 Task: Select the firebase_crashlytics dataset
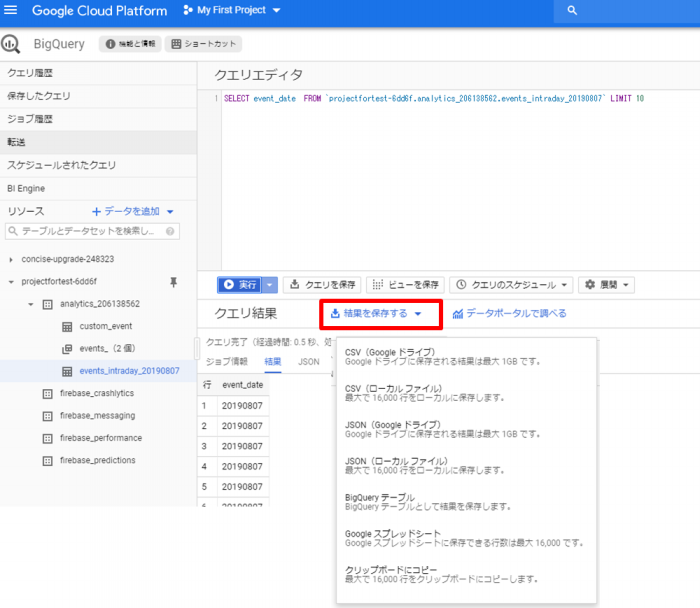click(97, 393)
